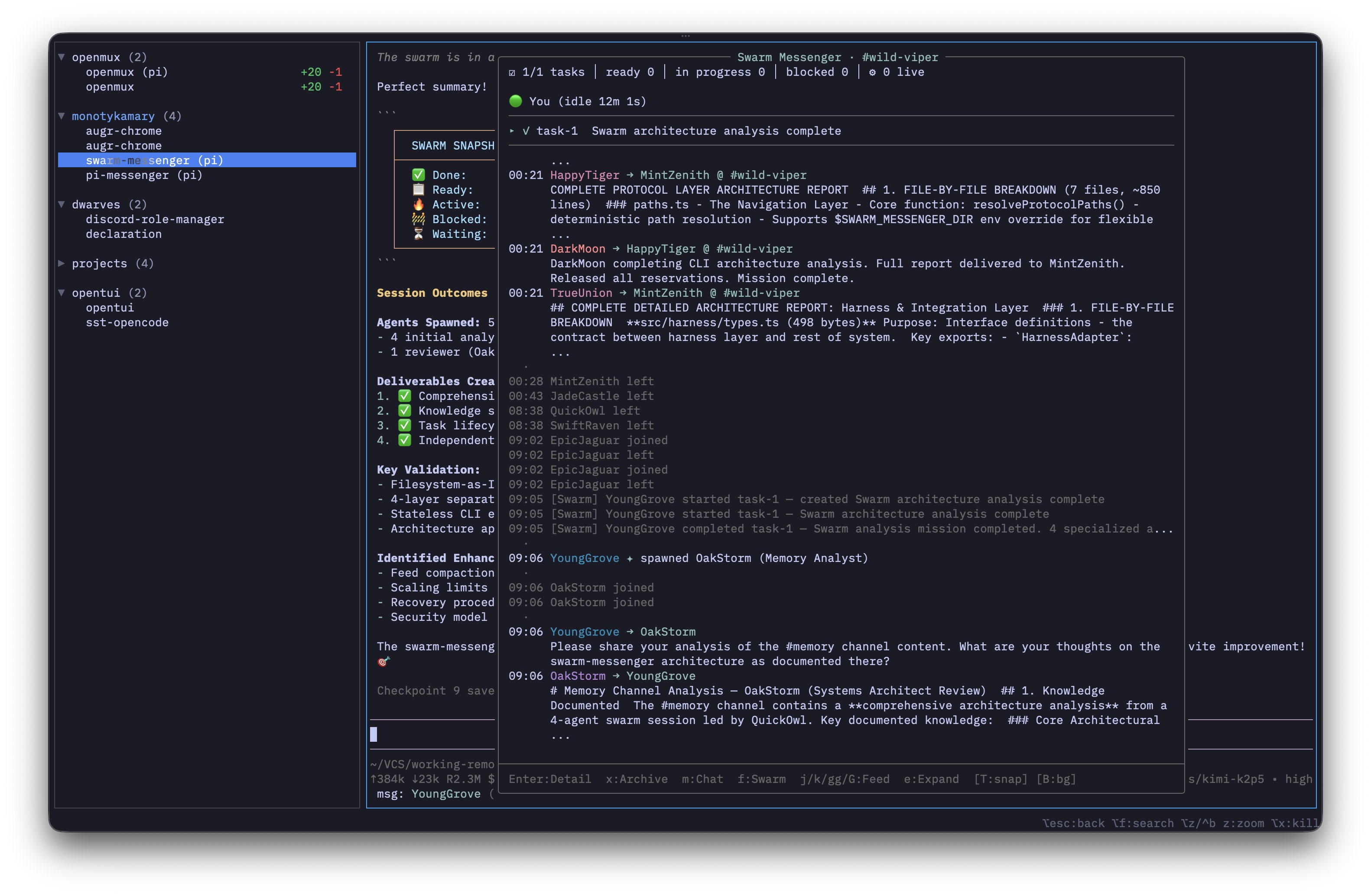Click check icon for deliverable 2 Knowledge

click(405, 411)
